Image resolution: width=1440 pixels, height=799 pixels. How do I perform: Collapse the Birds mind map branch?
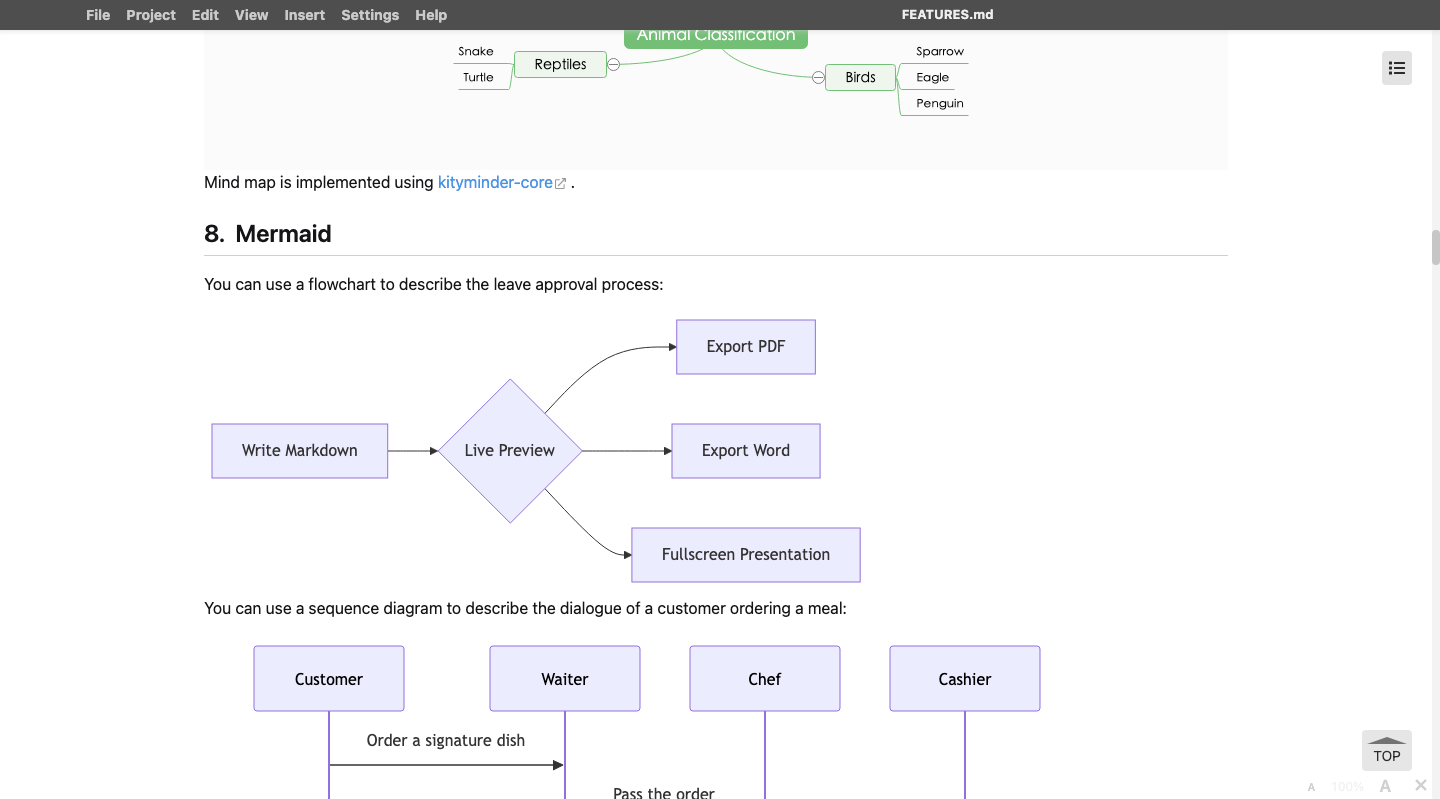click(818, 77)
